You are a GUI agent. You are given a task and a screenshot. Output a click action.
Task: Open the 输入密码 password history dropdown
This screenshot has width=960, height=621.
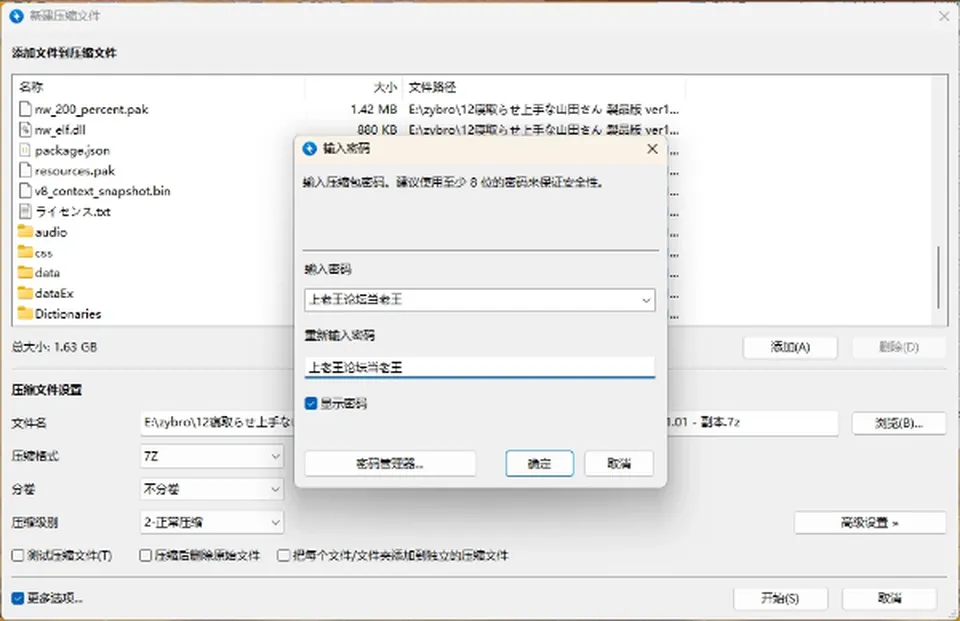(x=646, y=300)
